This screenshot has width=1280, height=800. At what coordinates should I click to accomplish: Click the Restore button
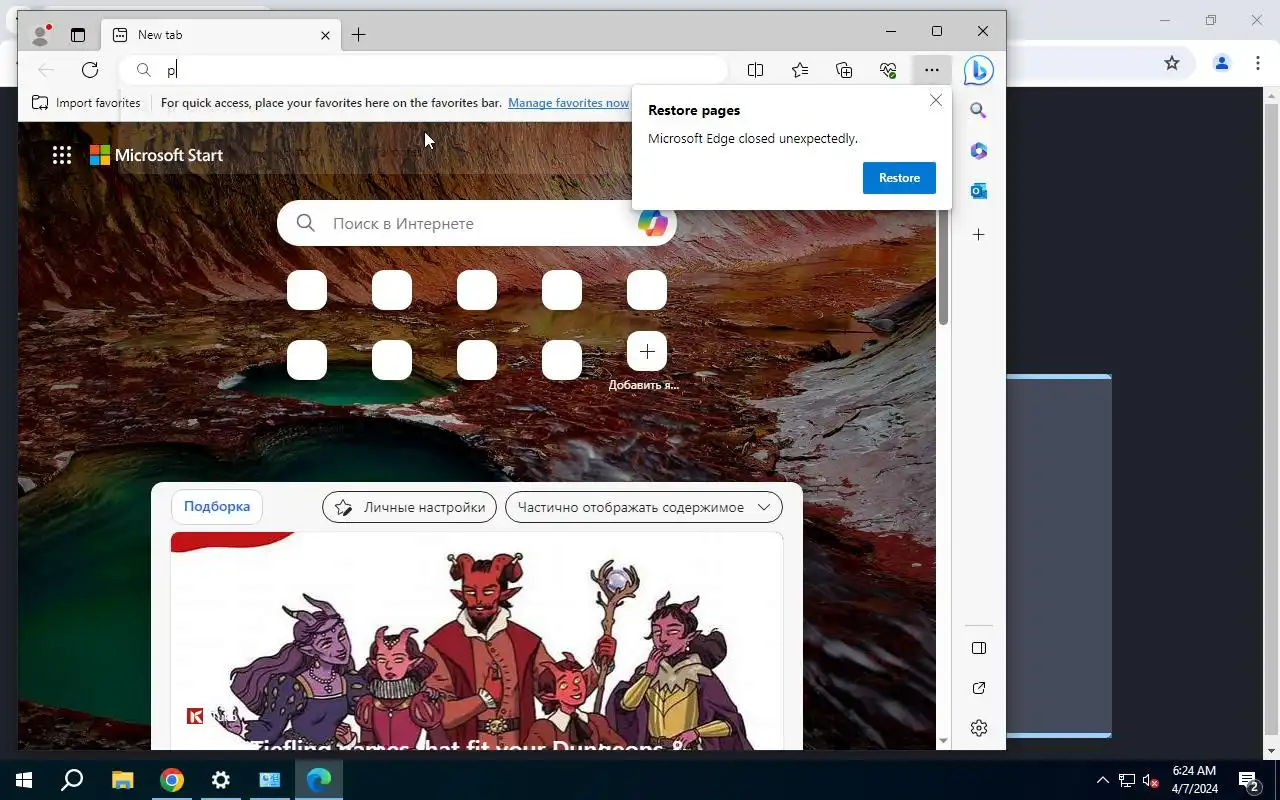[899, 178]
